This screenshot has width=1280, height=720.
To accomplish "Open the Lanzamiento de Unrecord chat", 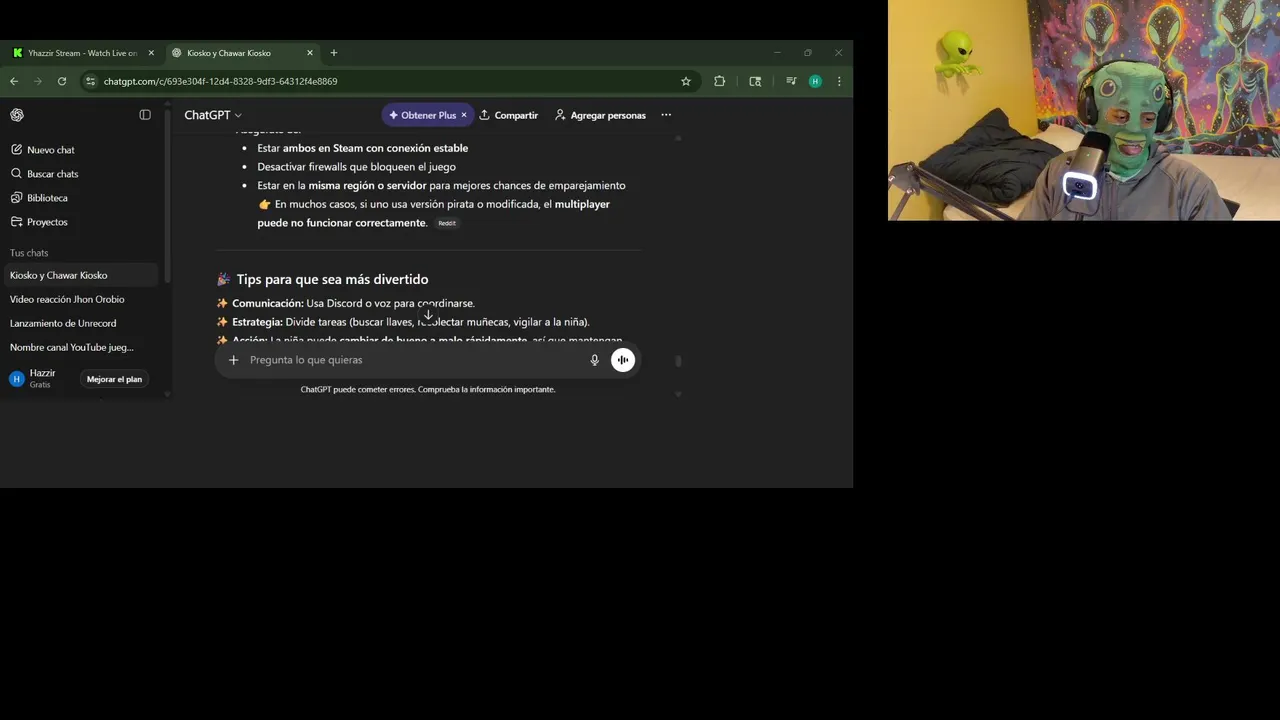I will (x=80, y=323).
